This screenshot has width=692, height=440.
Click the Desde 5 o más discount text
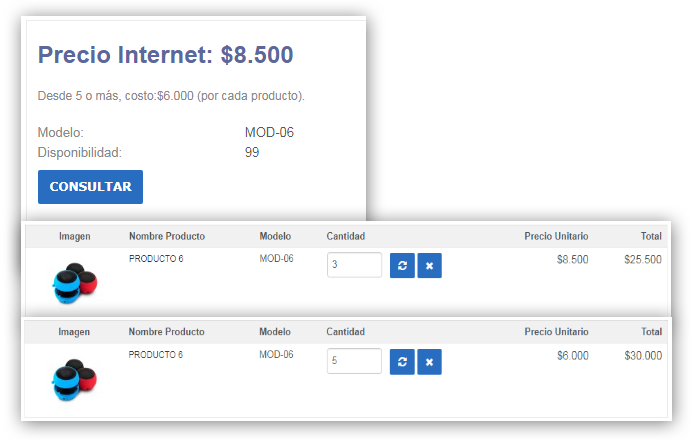click(170, 96)
